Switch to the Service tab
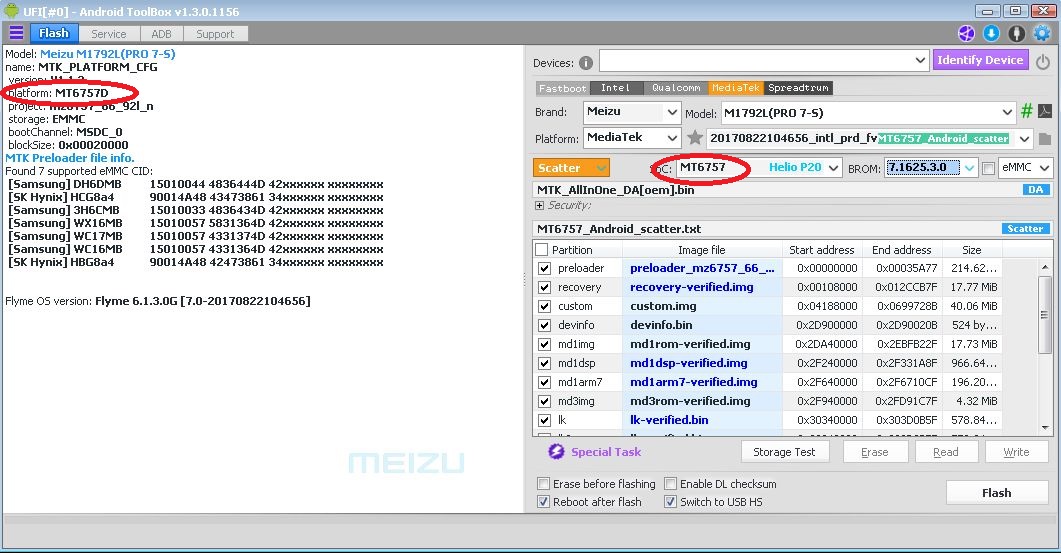Image resolution: width=1061 pixels, height=553 pixels. pyautogui.click(x=109, y=34)
